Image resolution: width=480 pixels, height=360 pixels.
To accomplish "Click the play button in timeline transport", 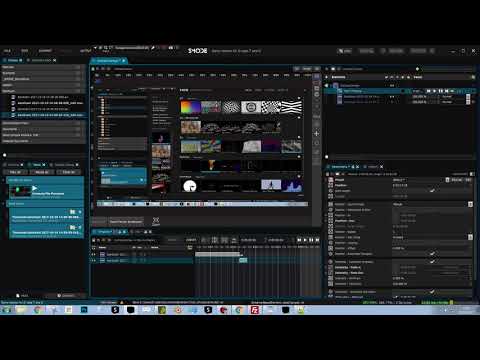I will coord(305,240).
